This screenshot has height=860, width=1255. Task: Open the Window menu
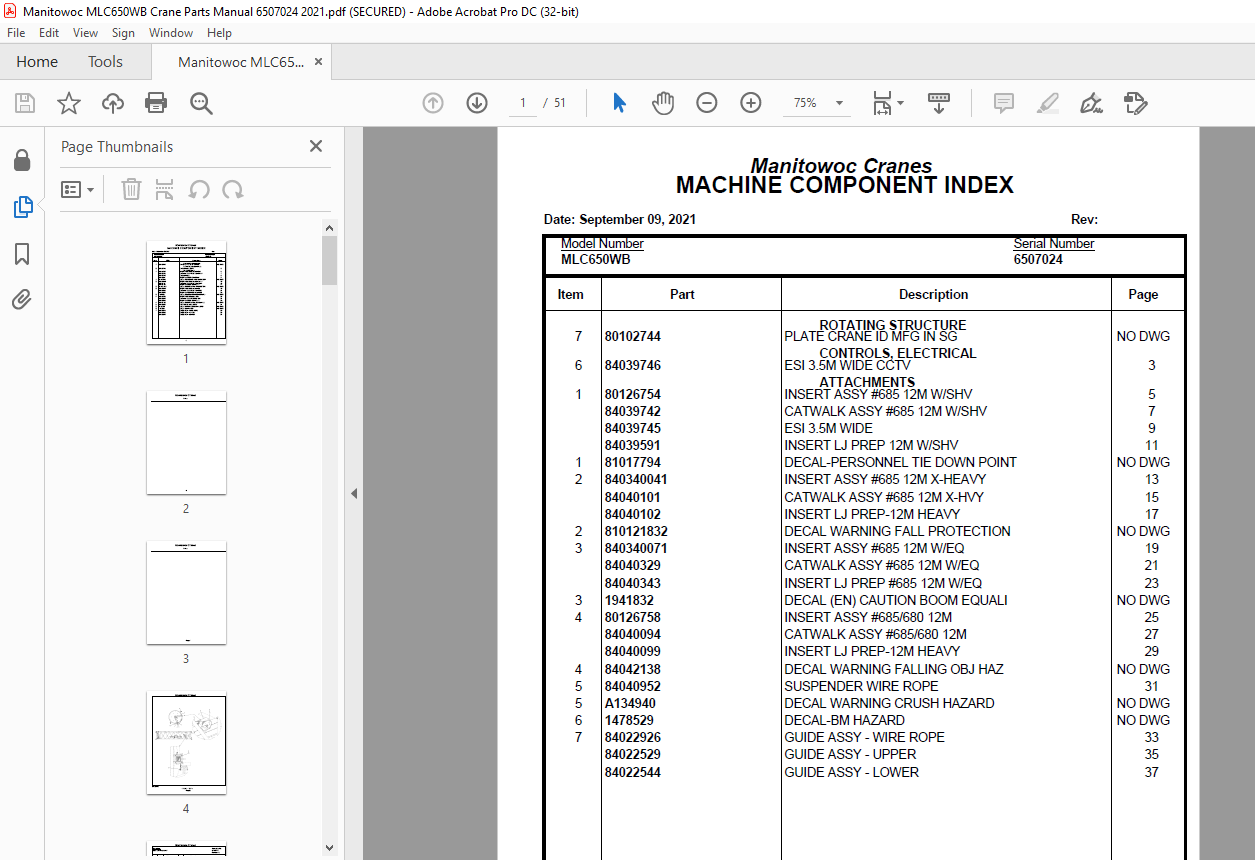(x=171, y=33)
